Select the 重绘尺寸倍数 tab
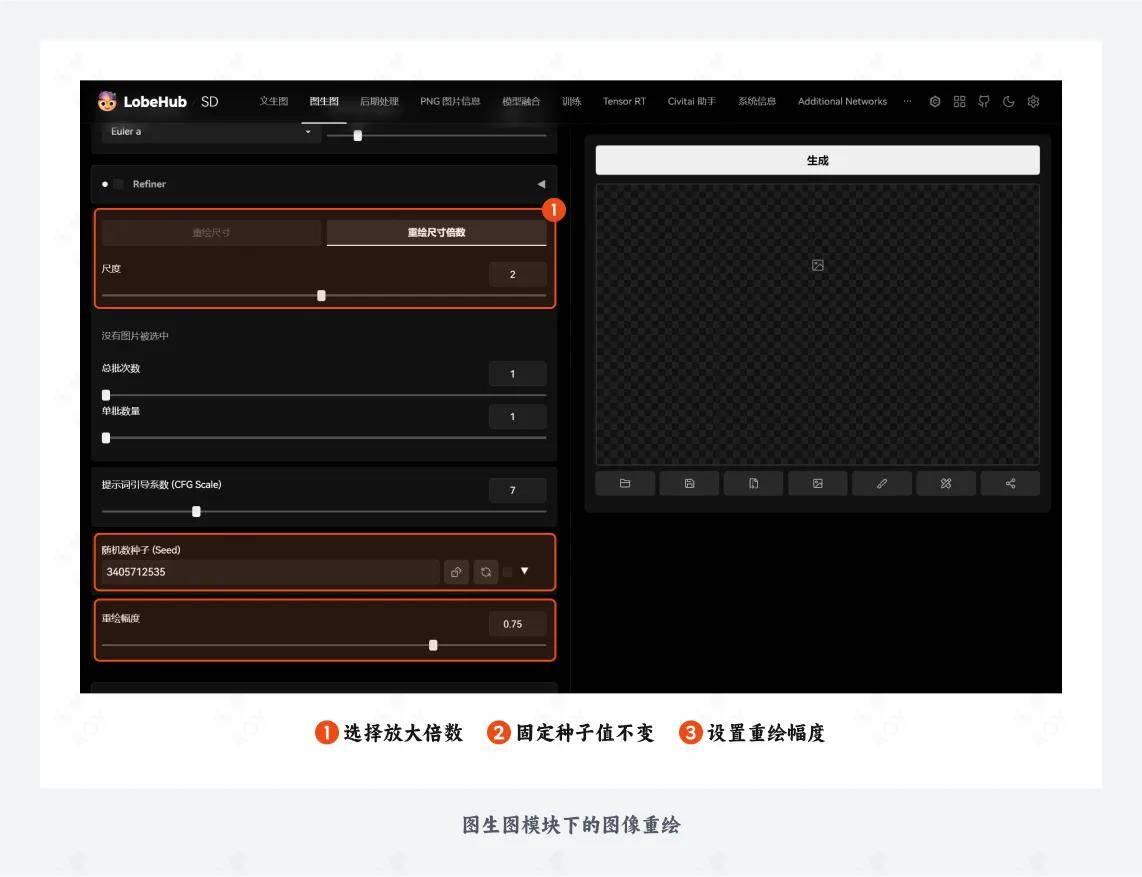The height and width of the screenshot is (877, 1142). [x=436, y=232]
